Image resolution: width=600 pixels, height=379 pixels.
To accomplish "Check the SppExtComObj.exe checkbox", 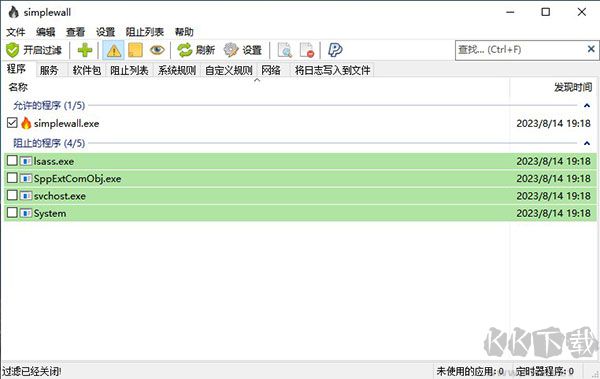I will point(12,178).
